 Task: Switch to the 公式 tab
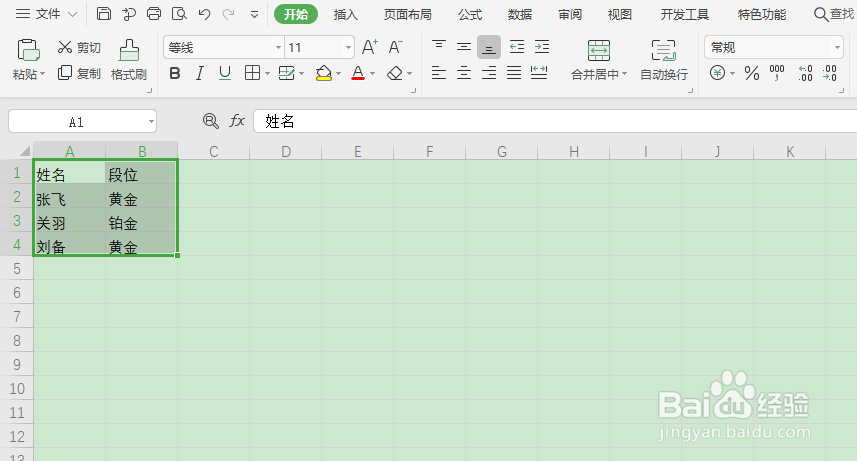[x=470, y=15]
